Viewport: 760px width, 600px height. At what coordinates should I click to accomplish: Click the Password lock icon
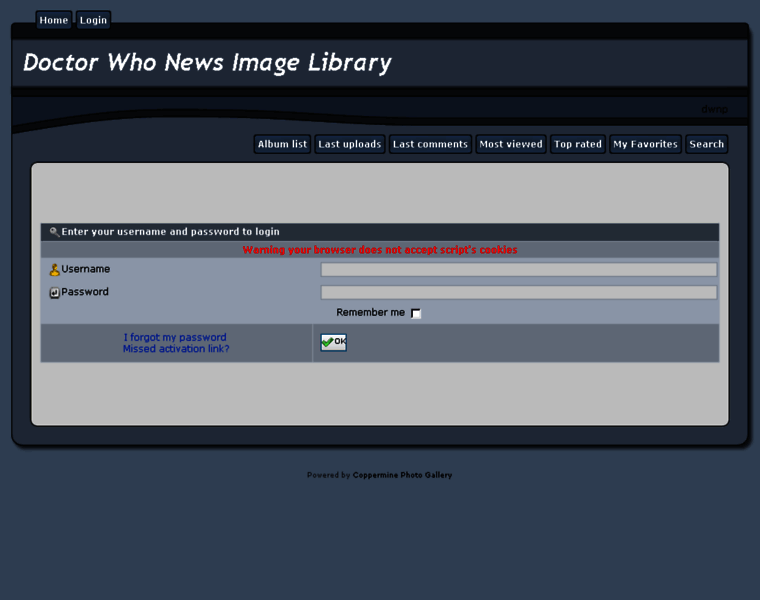[55, 293]
